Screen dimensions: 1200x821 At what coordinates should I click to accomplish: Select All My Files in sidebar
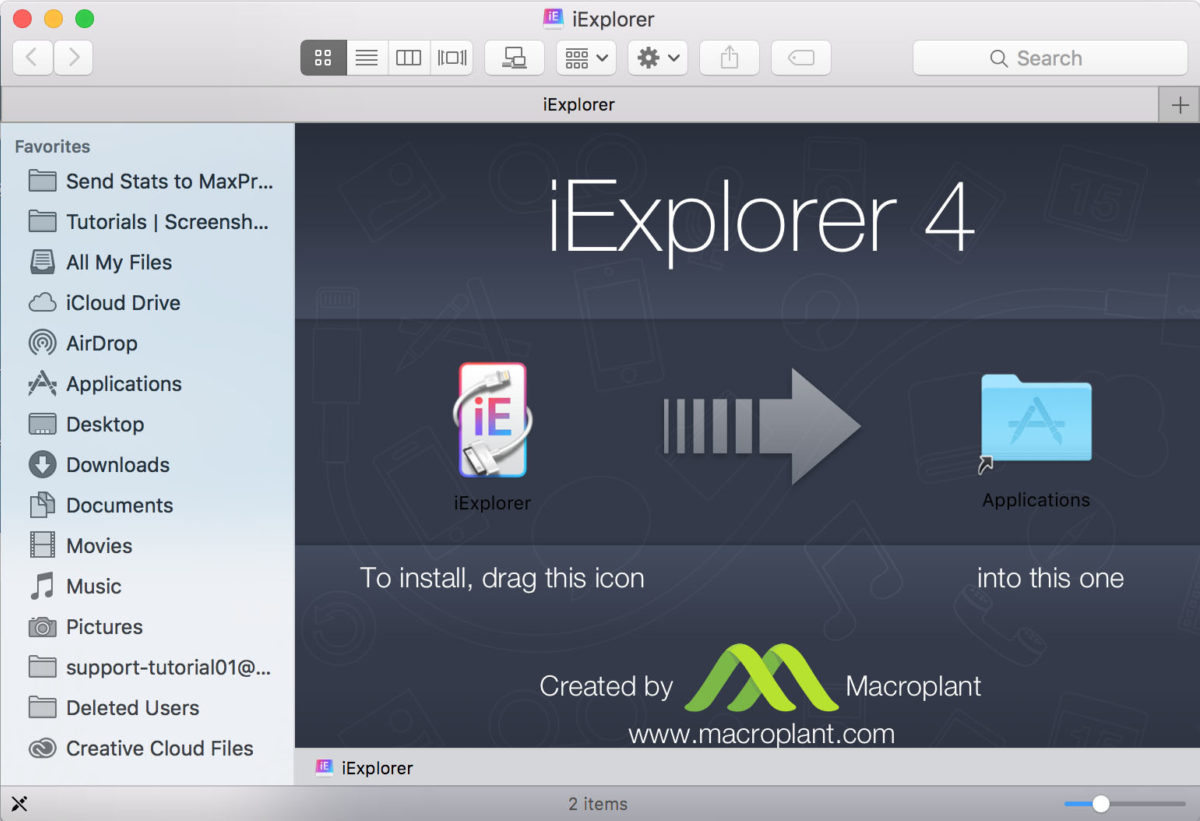(100, 262)
